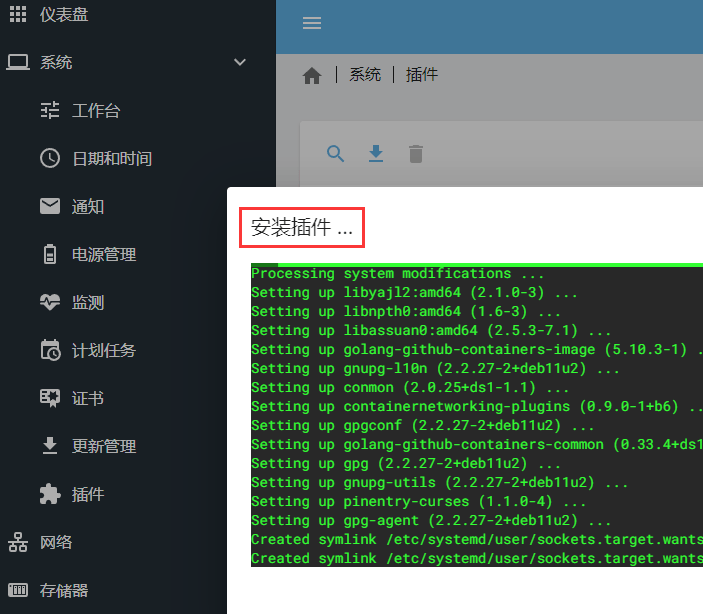The width and height of the screenshot is (703, 614).
Task: Click the clock icon for 日期和时间
Action: pos(50,158)
